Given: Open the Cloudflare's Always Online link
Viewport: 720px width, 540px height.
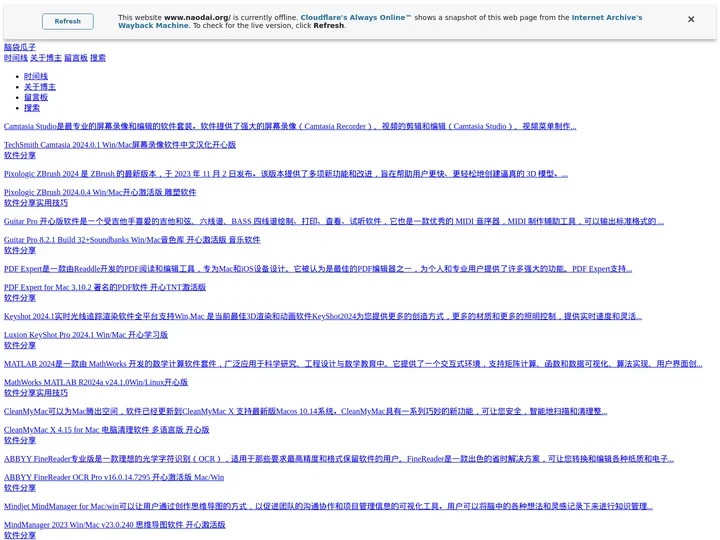Looking at the screenshot, I should coord(356,17).
